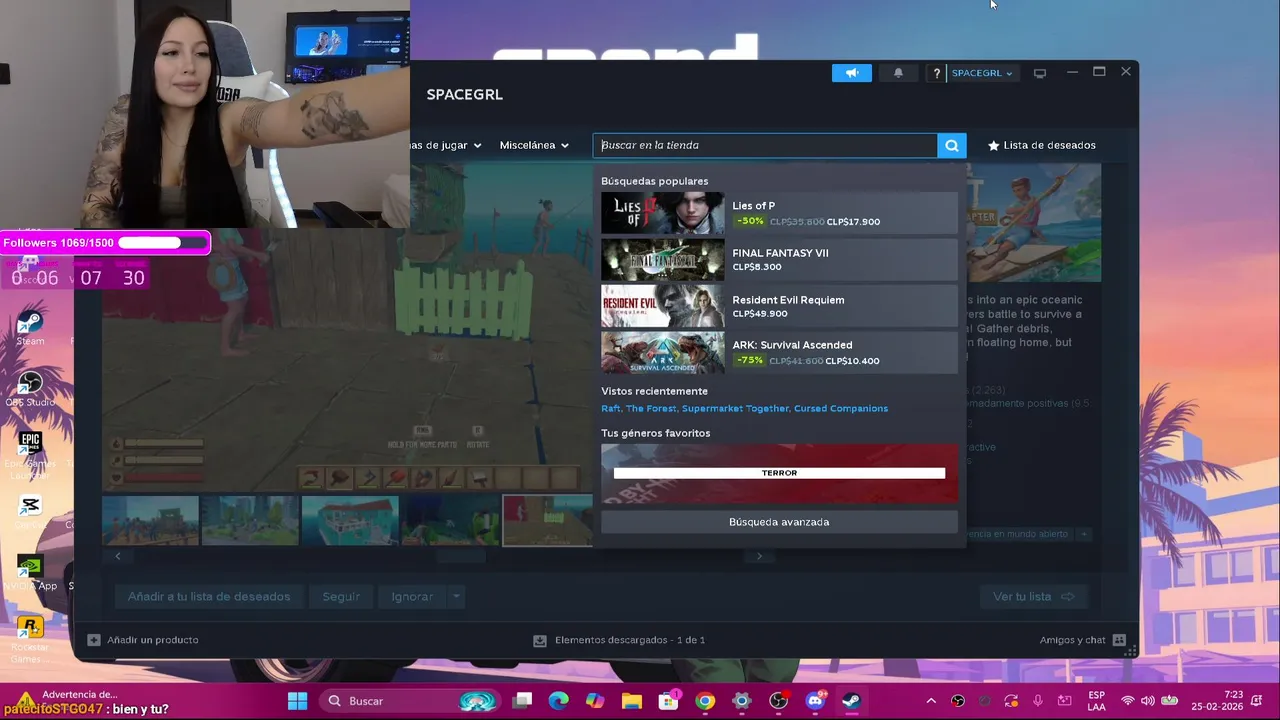Select FINAL FANTASY VII suggestion
This screenshot has height=720, width=1280.
(779, 260)
